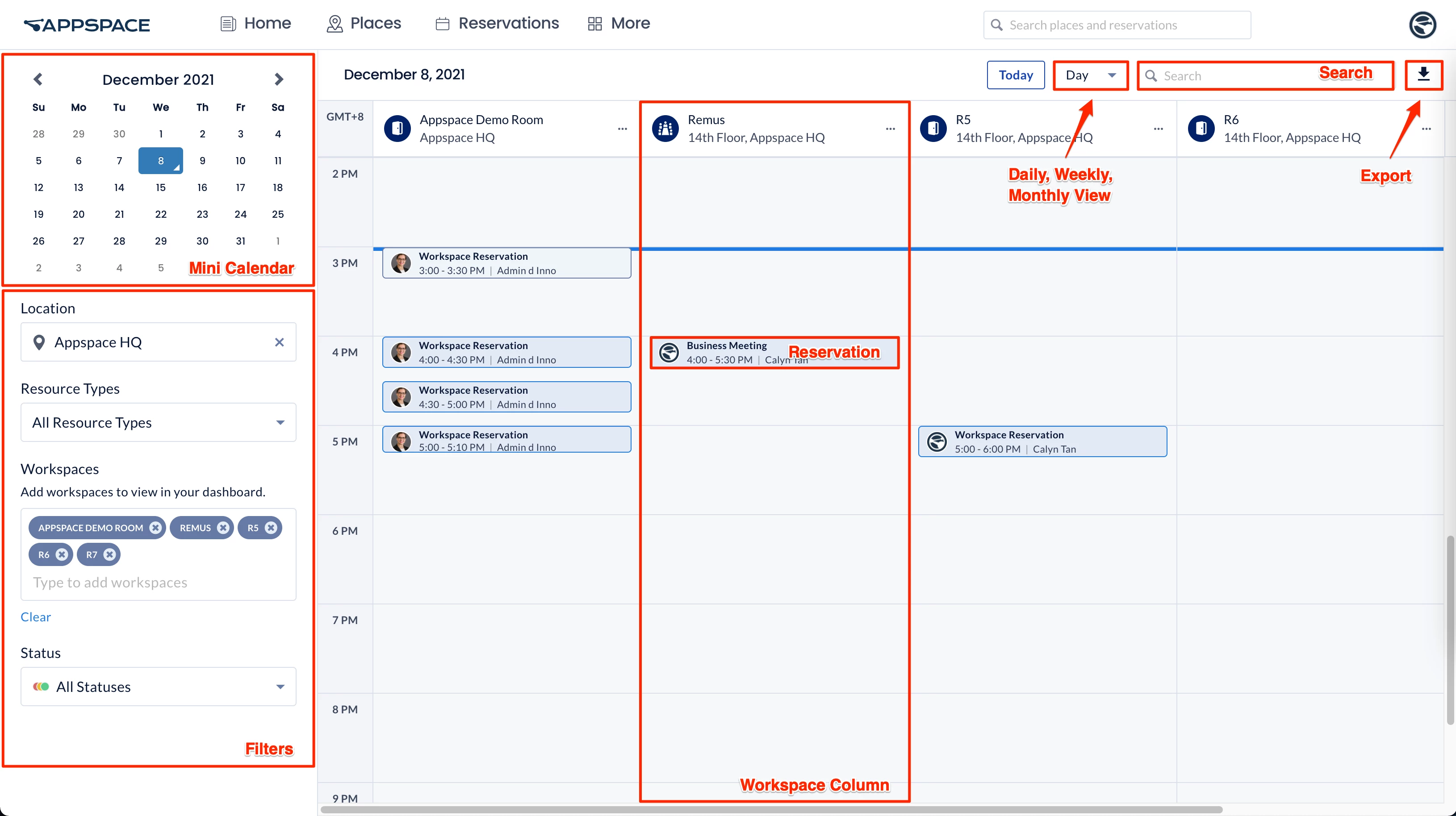This screenshot has width=1456, height=816.
Task: Remove the REMUS workspace chip
Action: [x=223, y=527]
